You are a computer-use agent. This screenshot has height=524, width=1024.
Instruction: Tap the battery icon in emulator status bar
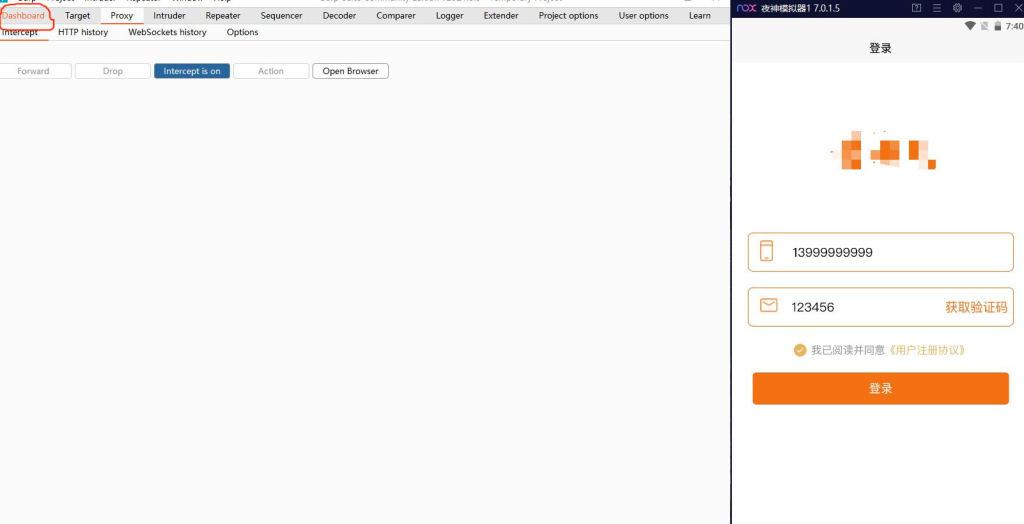point(997,26)
